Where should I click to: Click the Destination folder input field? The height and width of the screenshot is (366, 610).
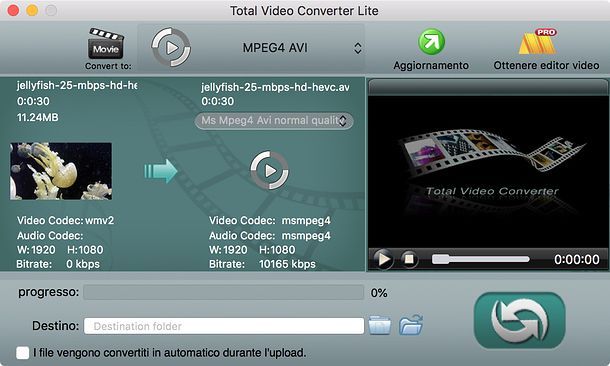[x=224, y=326]
